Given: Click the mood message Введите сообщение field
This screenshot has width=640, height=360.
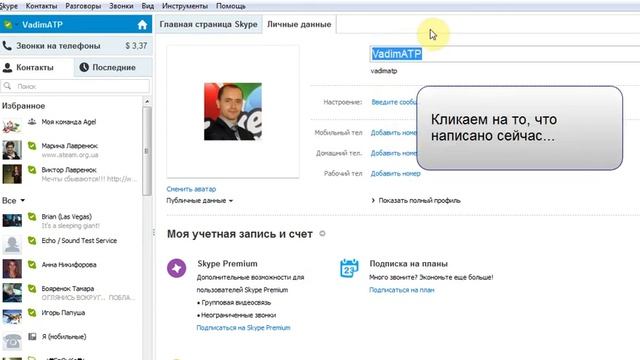Looking at the screenshot, I should [394, 102].
